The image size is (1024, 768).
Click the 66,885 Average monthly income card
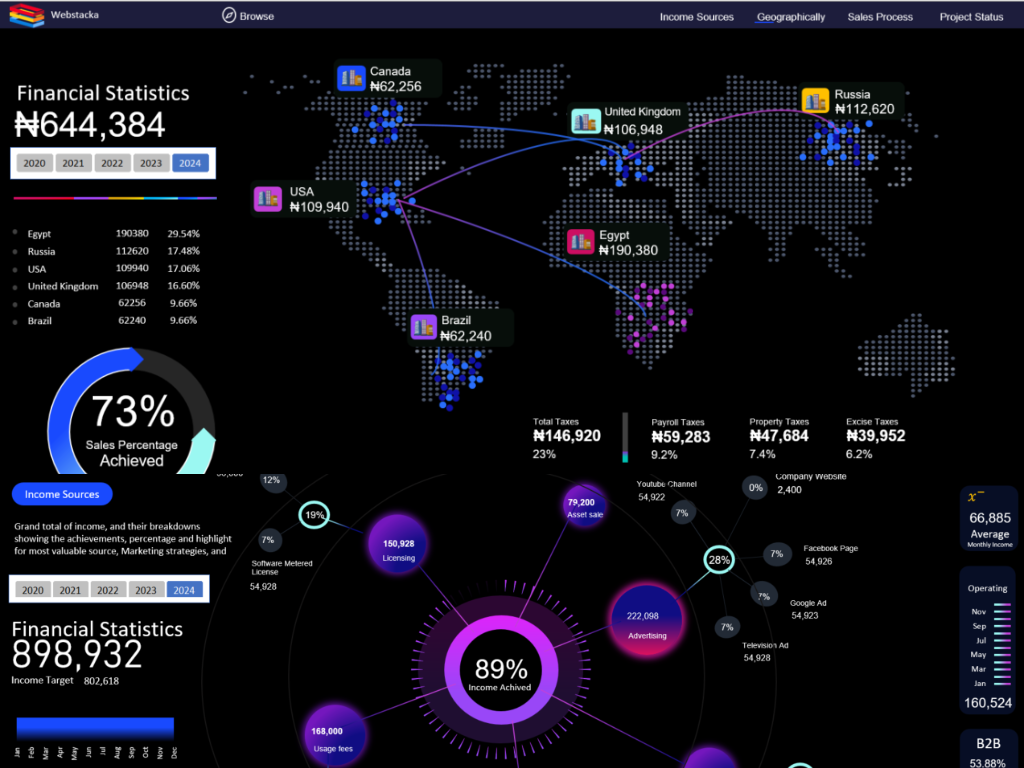click(x=989, y=519)
